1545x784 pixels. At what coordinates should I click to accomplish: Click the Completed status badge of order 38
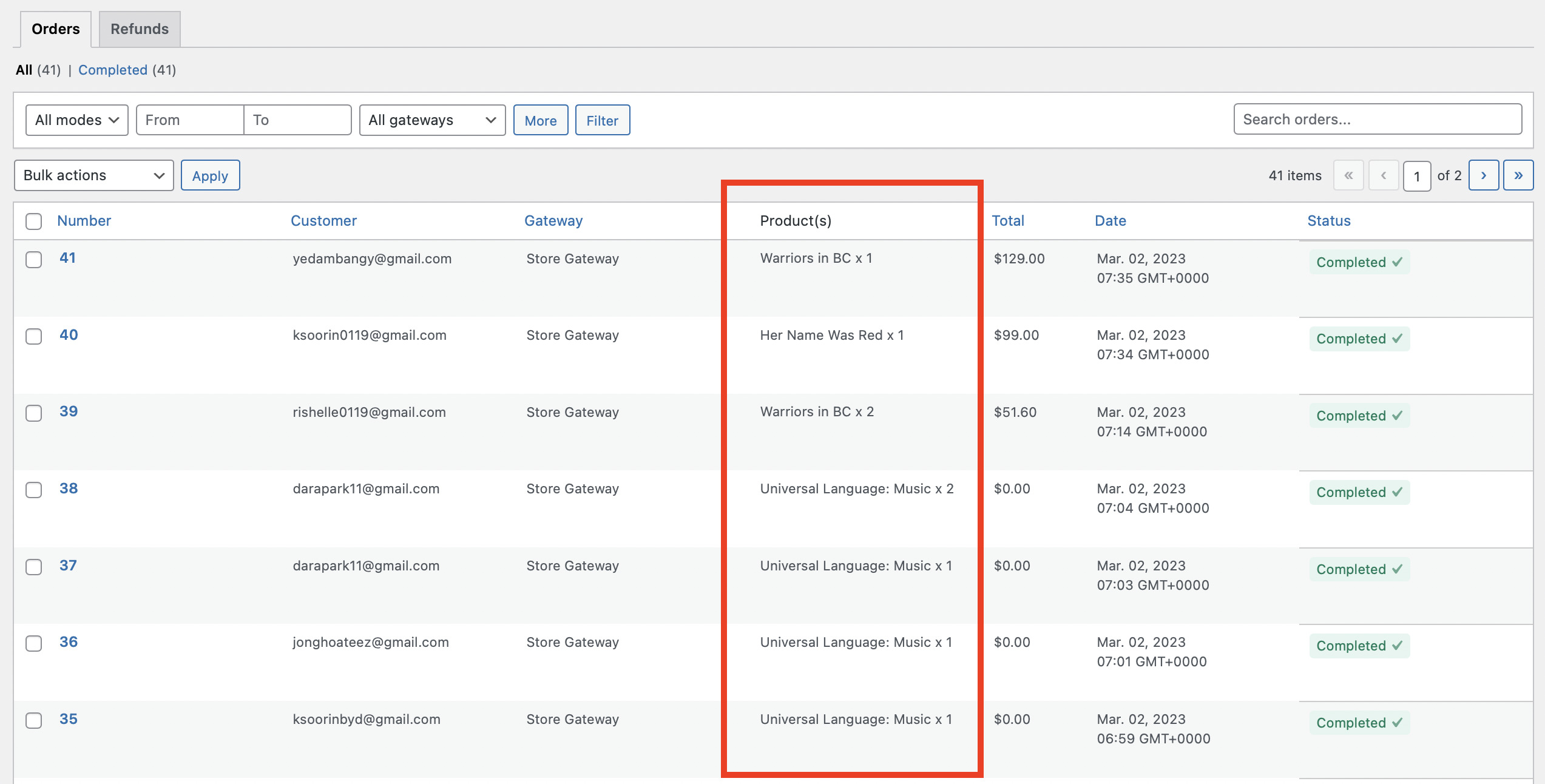[1359, 492]
